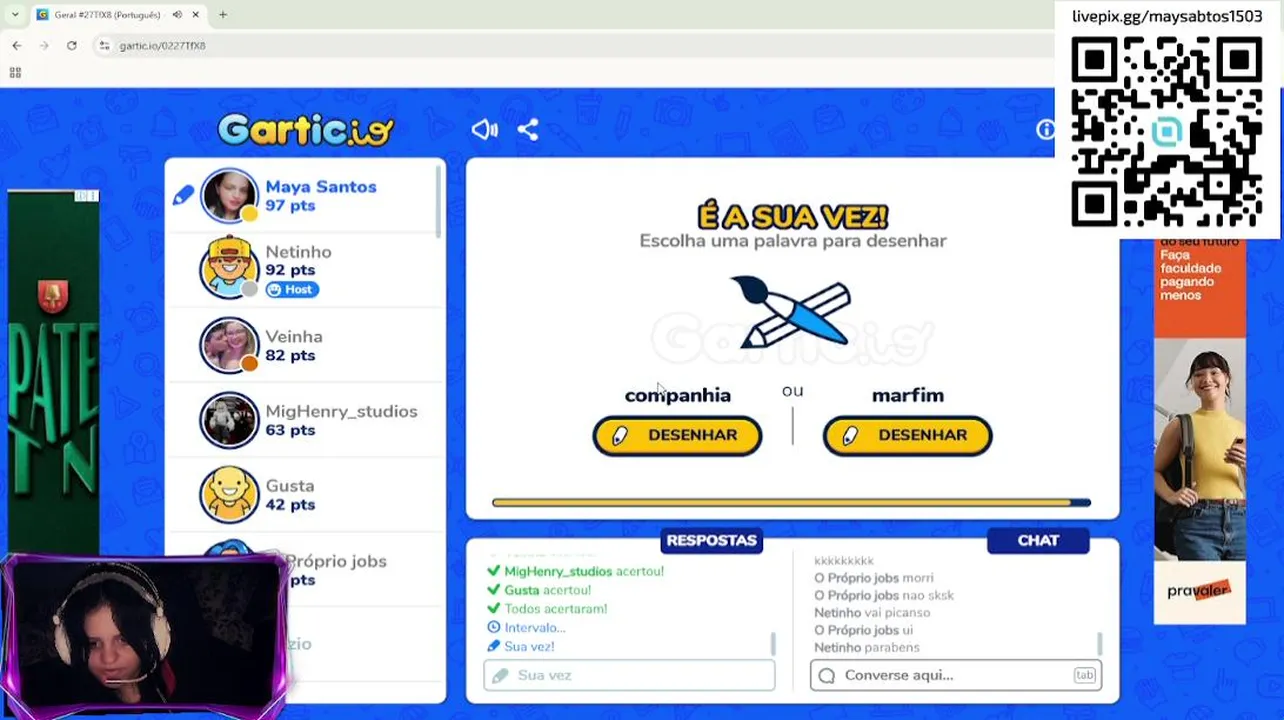Click Próprio jobs player entry
This screenshot has height=720, width=1284.
(305, 568)
